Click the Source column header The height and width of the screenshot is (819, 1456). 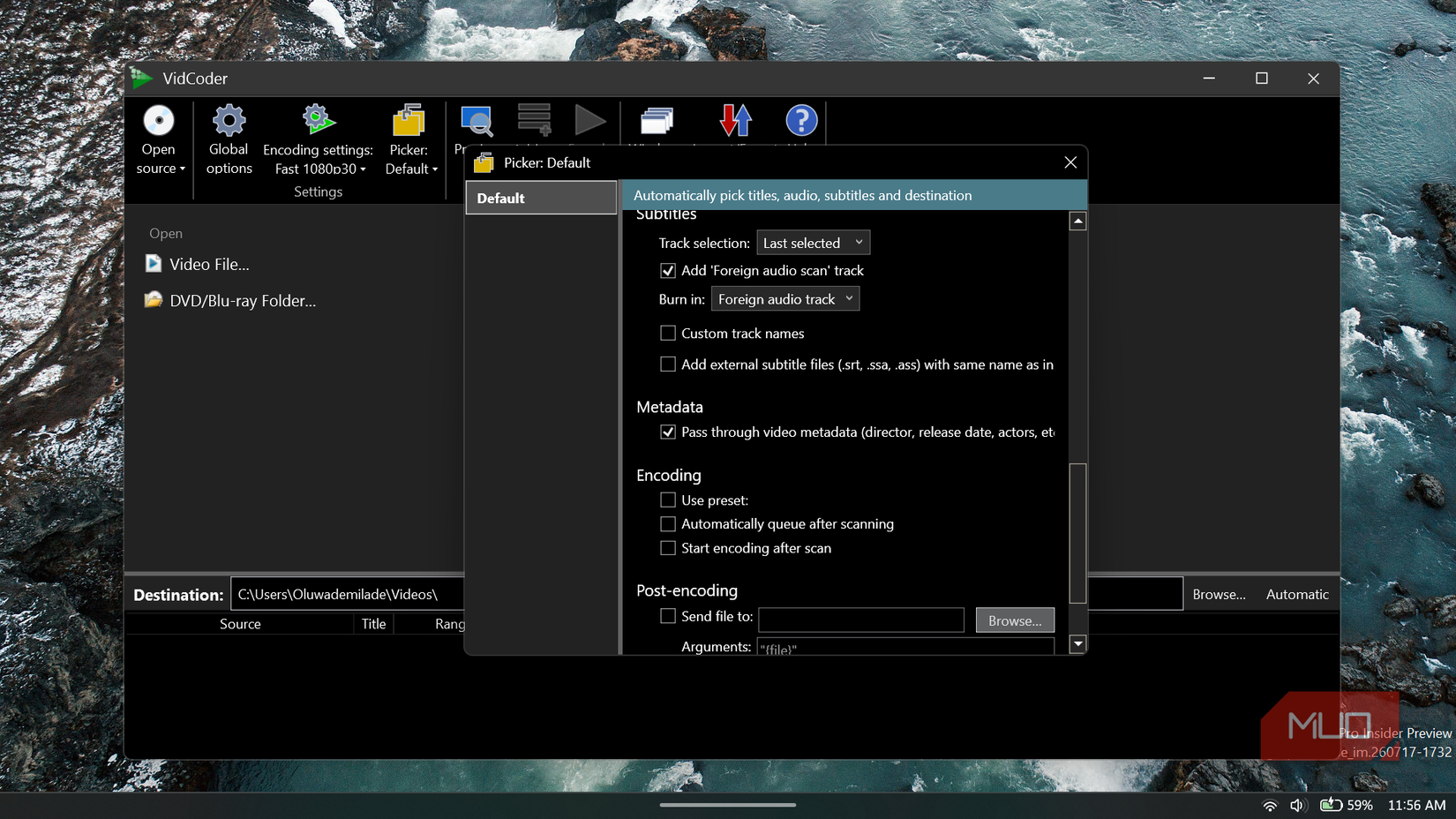(x=240, y=624)
